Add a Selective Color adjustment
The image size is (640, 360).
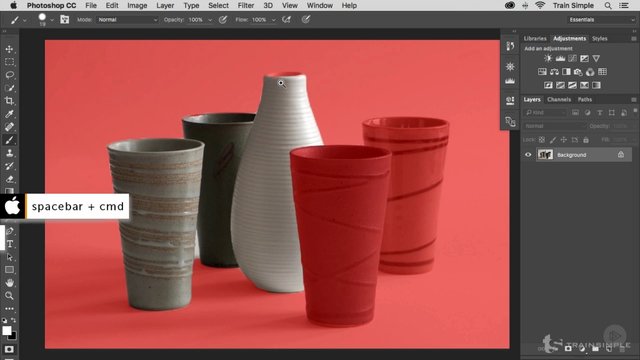(x=584, y=85)
